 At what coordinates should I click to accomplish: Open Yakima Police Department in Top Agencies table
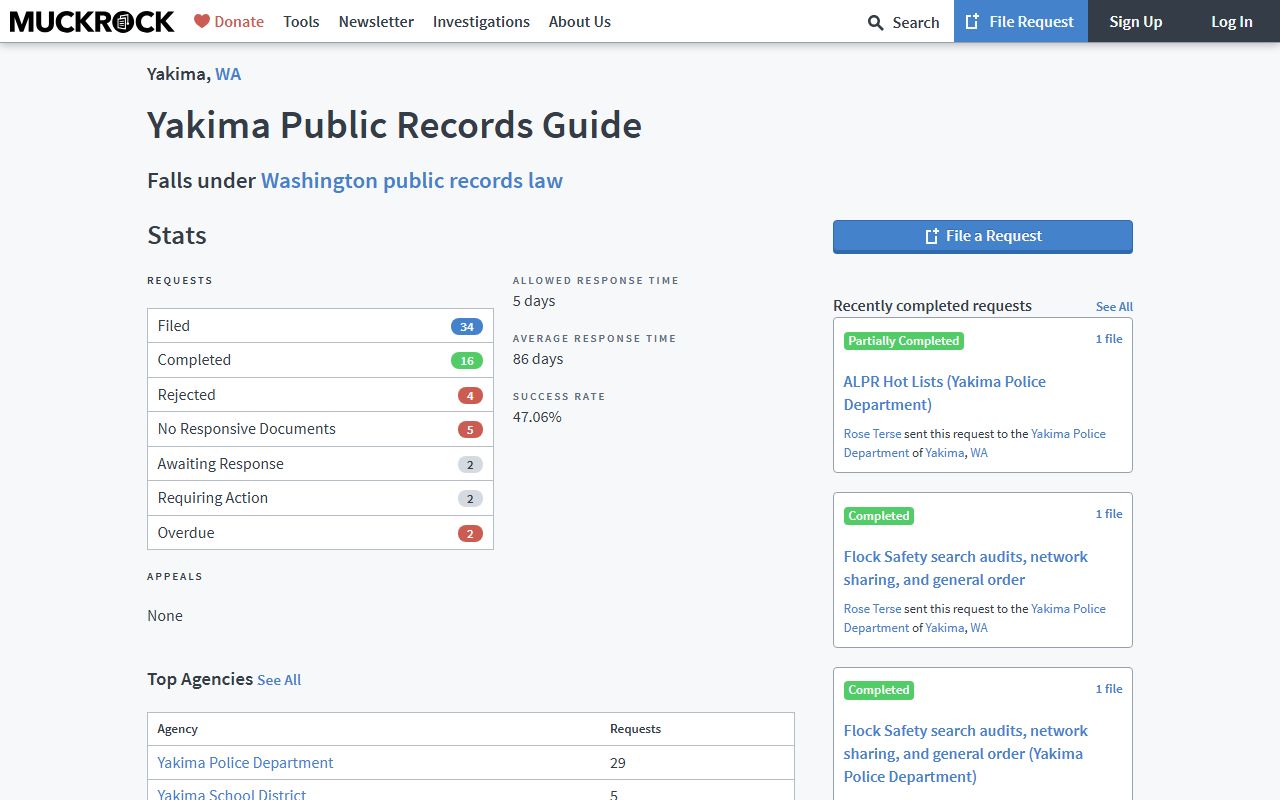point(245,763)
